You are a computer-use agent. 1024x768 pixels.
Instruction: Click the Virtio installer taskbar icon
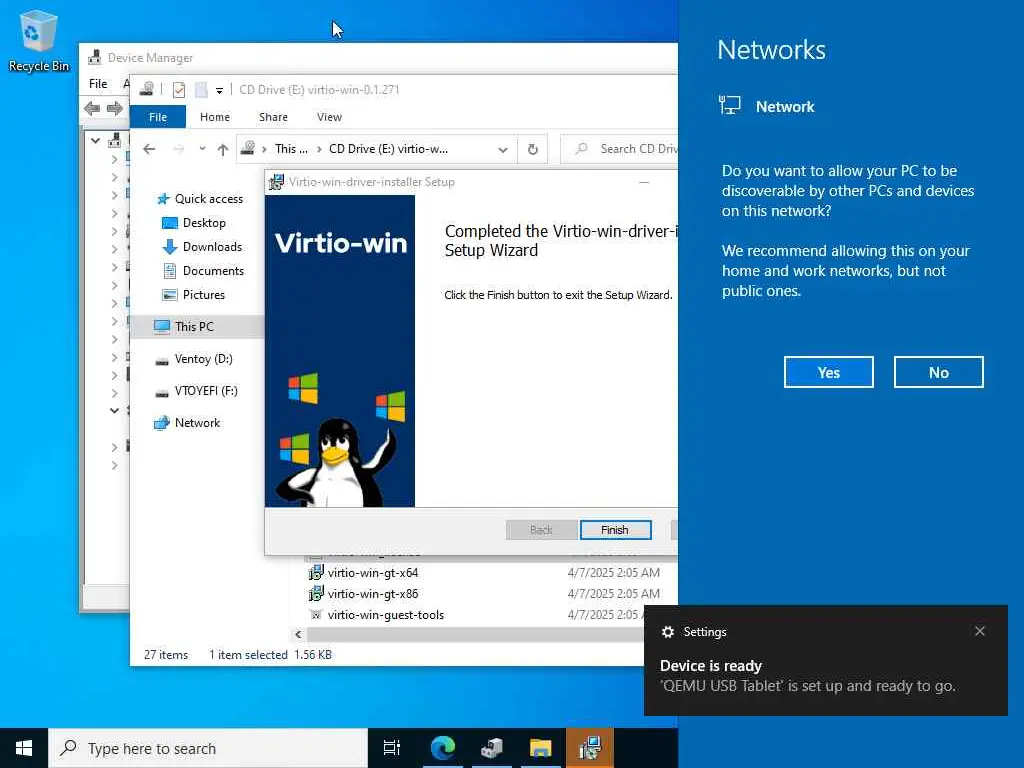590,748
